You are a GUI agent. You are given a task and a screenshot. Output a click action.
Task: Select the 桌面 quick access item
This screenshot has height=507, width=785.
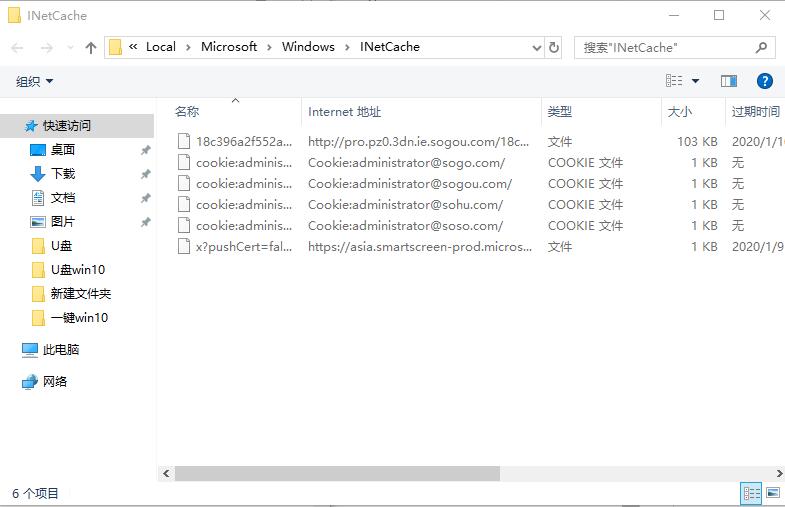pos(62,150)
